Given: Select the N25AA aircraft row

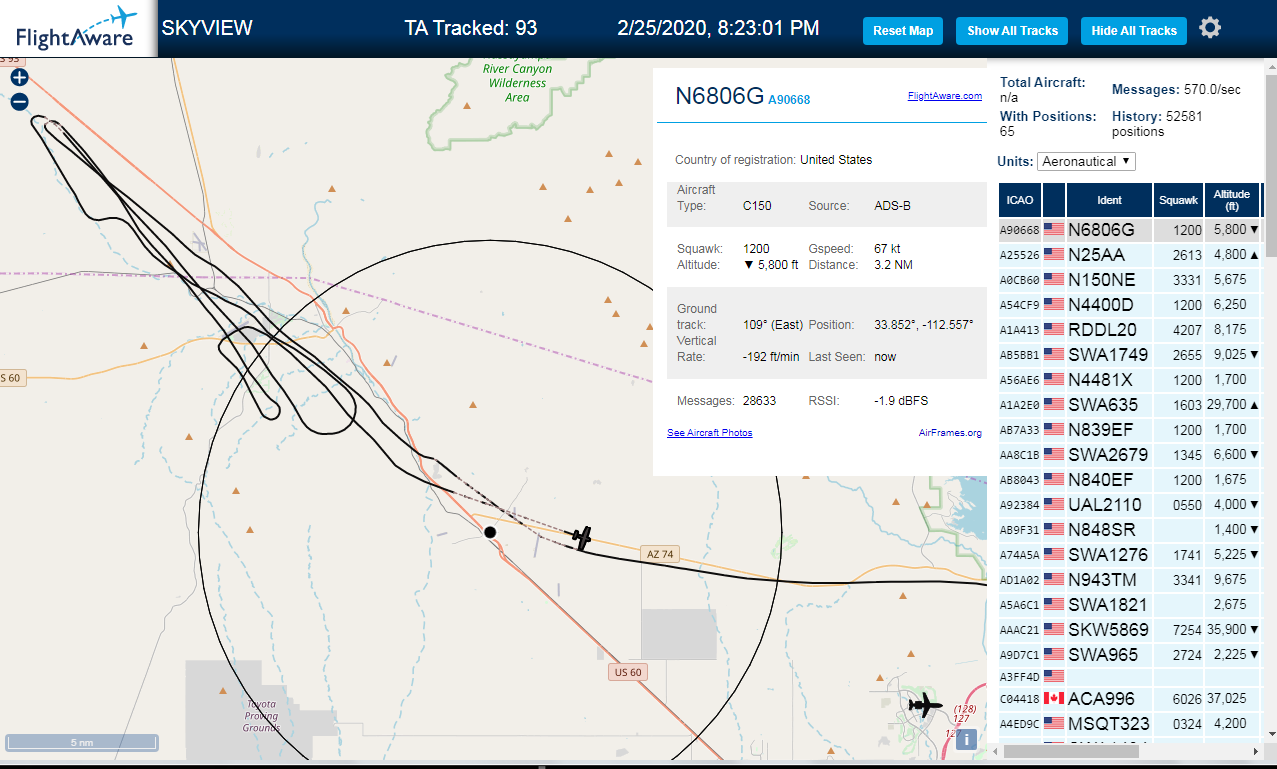Looking at the screenshot, I should [x=1130, y=255].
